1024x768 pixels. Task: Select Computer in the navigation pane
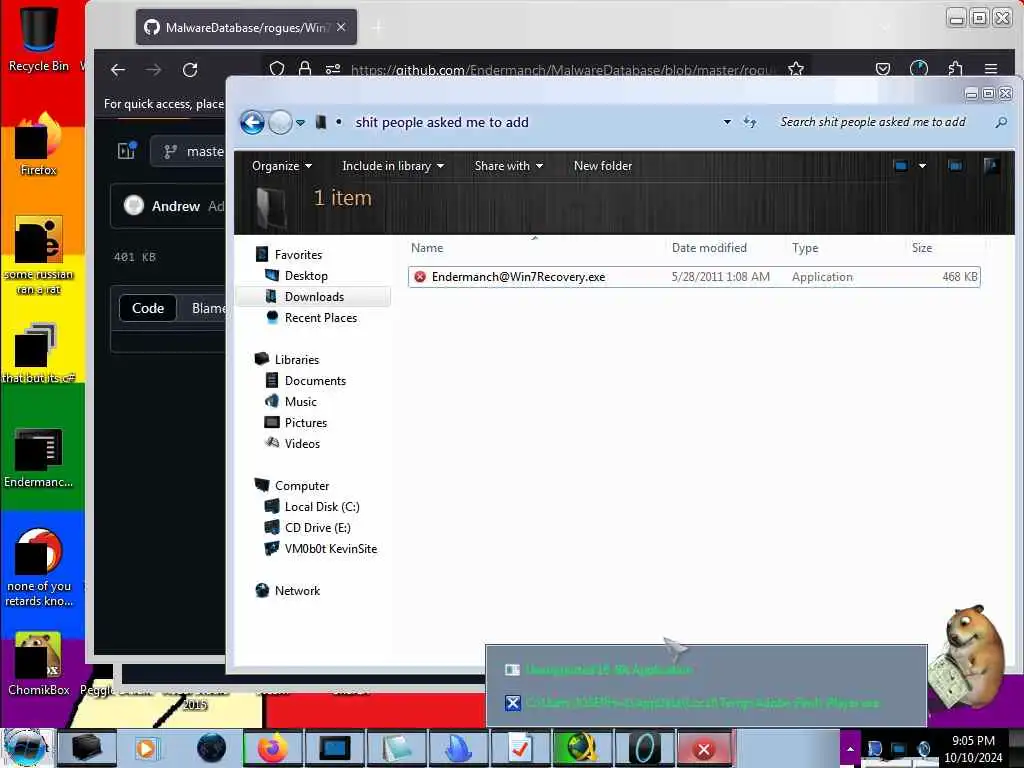pos(302,486)
